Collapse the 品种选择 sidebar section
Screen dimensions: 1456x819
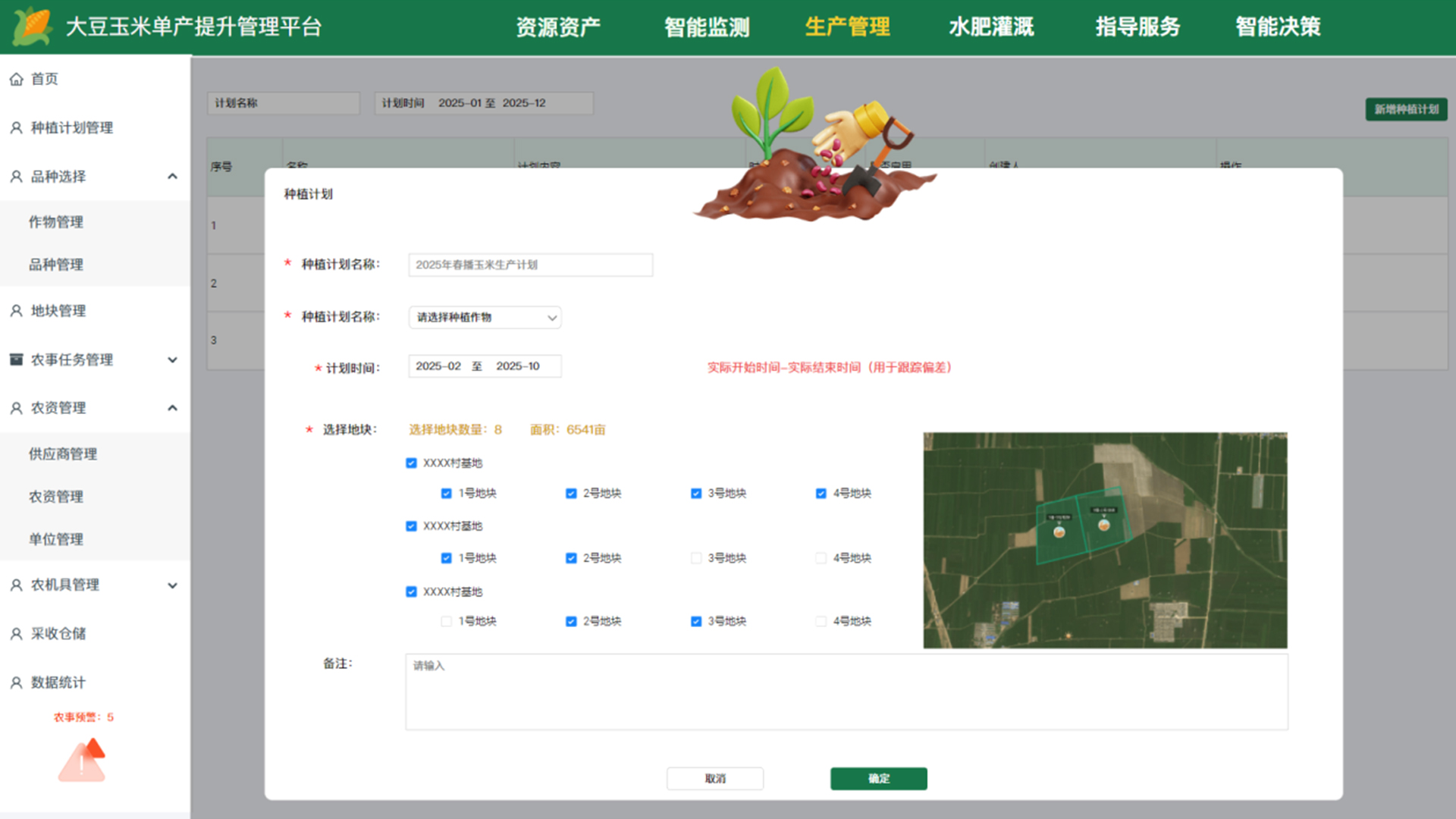(173, 176)
